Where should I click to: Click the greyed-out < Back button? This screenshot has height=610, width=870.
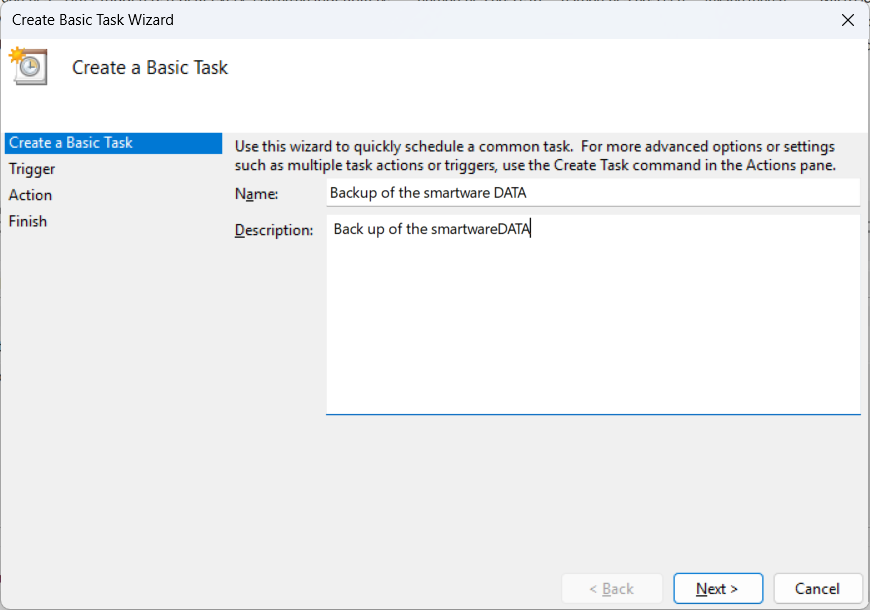pos(611,589)
